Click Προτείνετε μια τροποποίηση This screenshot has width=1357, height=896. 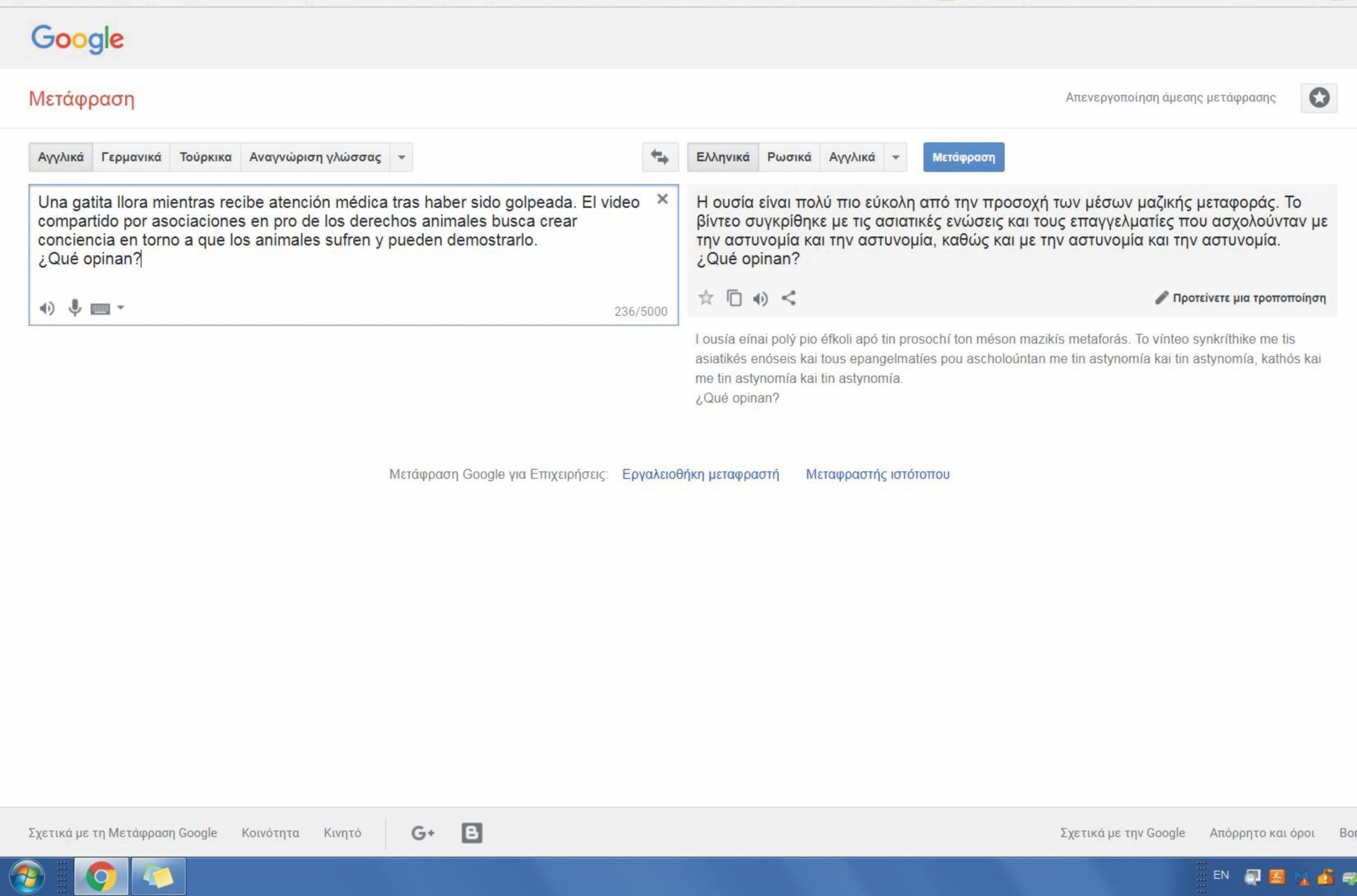pos(1249,297)
